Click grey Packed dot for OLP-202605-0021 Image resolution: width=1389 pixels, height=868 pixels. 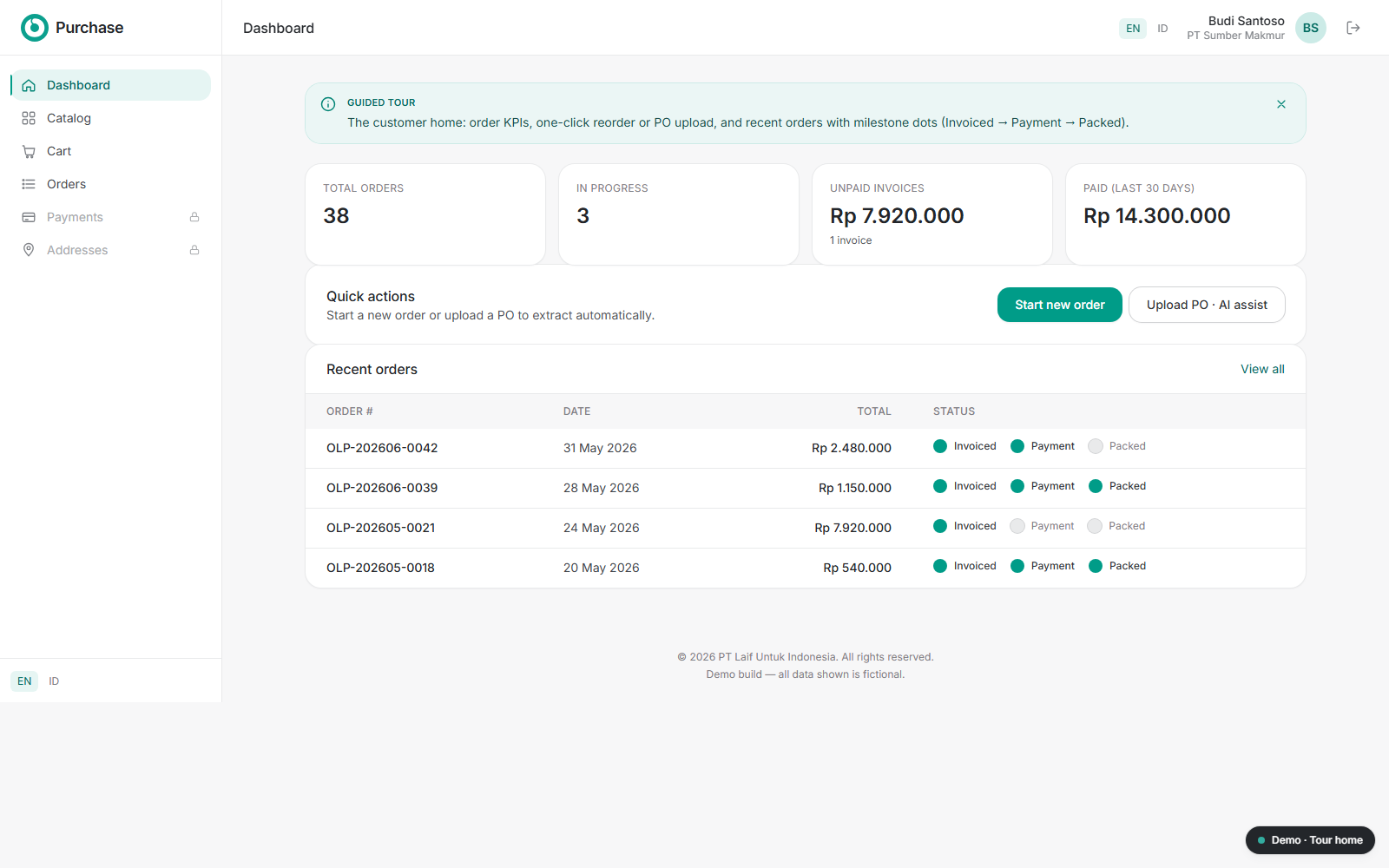tap(1095, 526)
